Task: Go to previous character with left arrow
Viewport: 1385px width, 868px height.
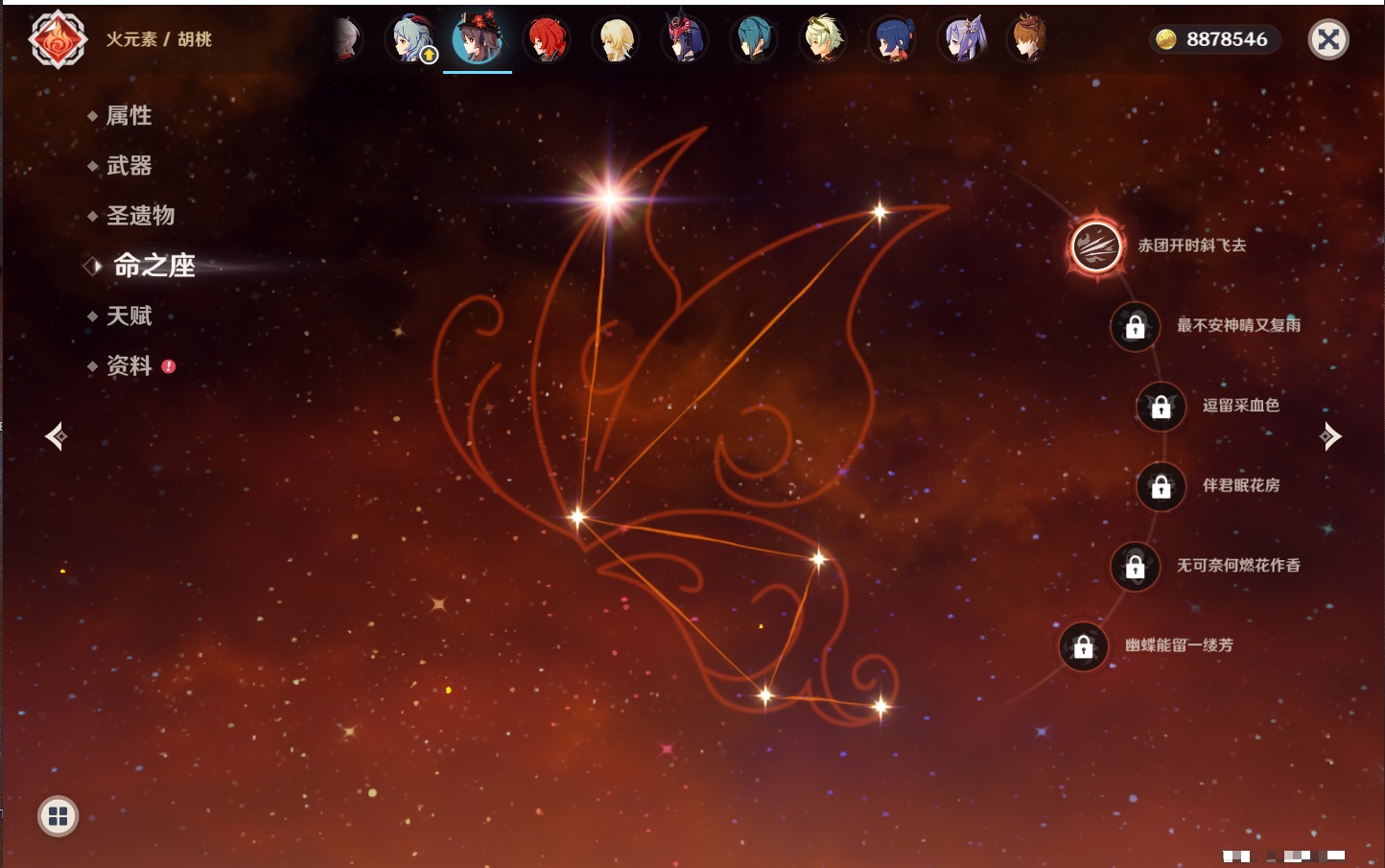Action: click(x=56, y=436)
